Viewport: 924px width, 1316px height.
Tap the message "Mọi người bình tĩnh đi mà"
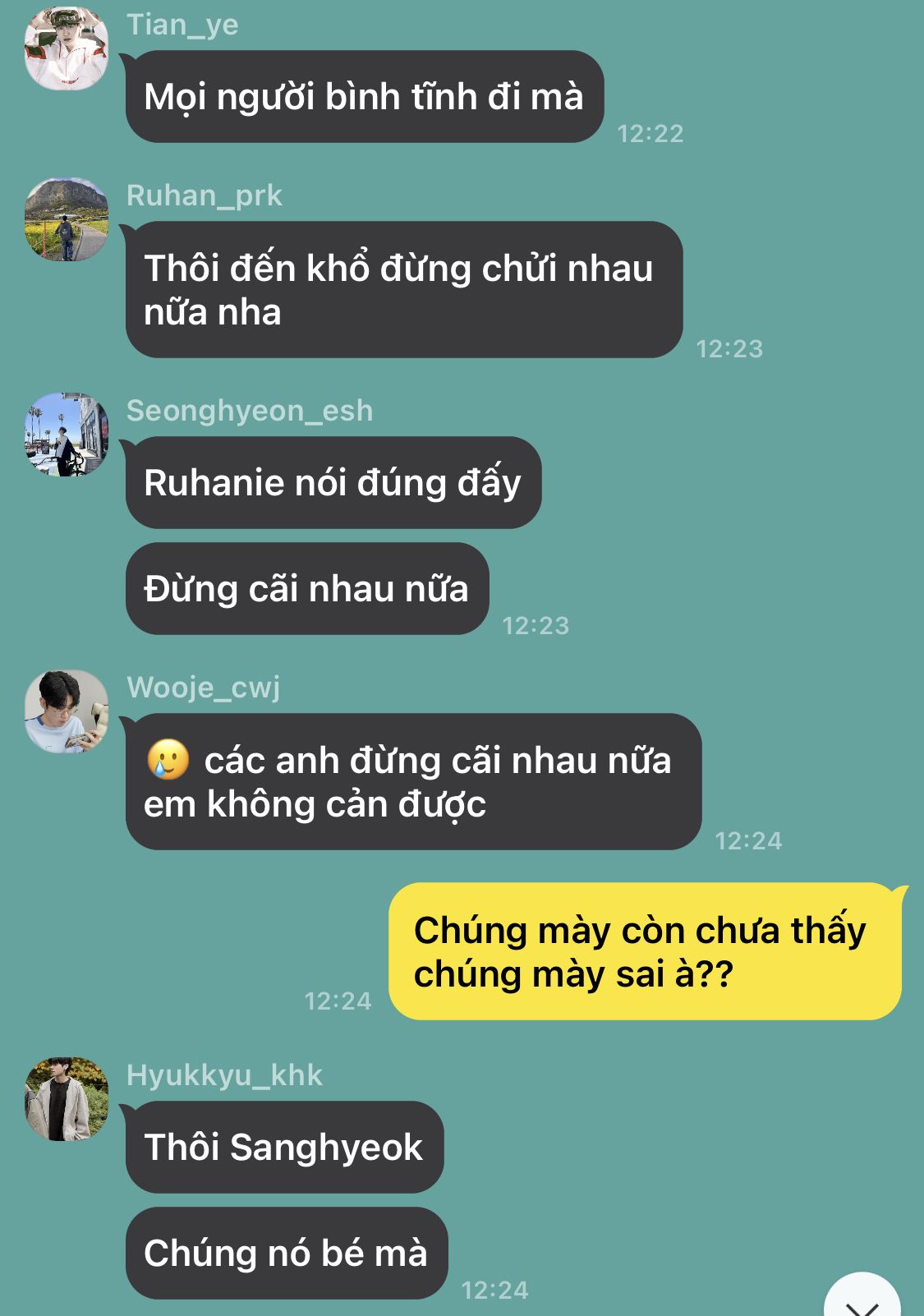click(x=365, y=96)
